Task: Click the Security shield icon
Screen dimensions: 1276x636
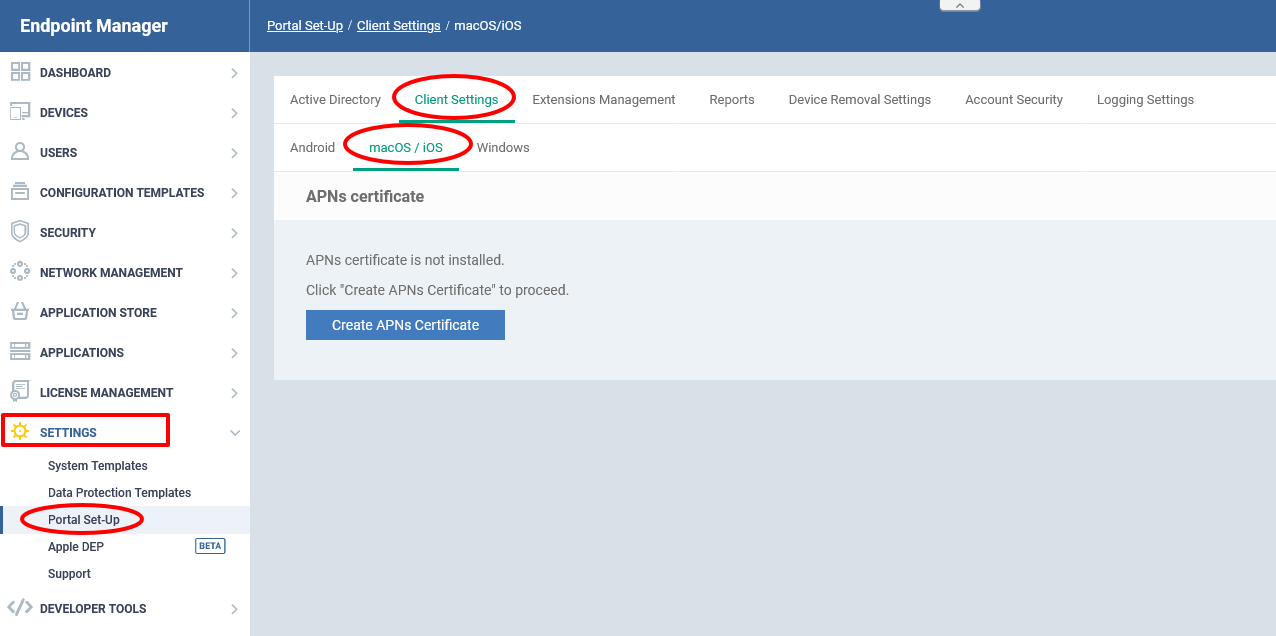Action: point(20,232)
